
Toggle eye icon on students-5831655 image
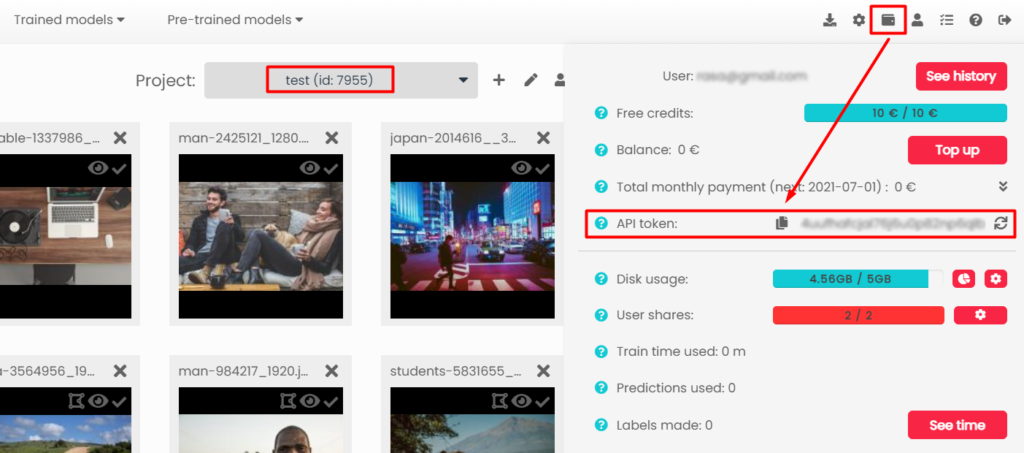tap(521, 401)
